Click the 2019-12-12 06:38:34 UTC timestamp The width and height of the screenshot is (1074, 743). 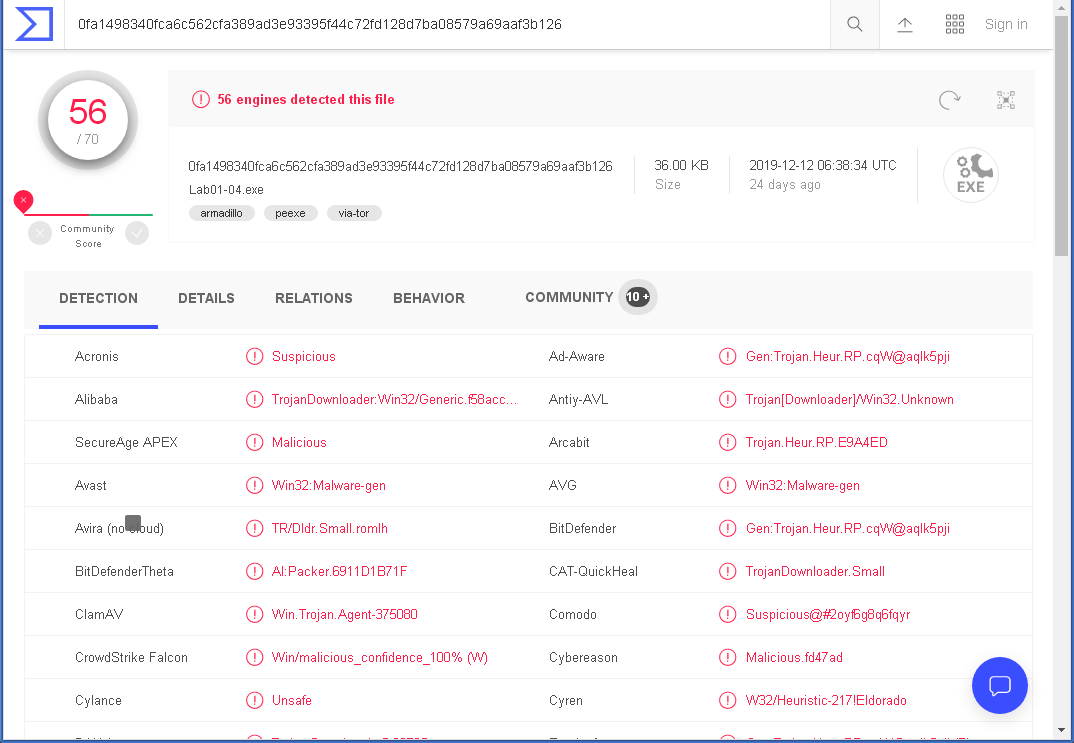(823, 166)
